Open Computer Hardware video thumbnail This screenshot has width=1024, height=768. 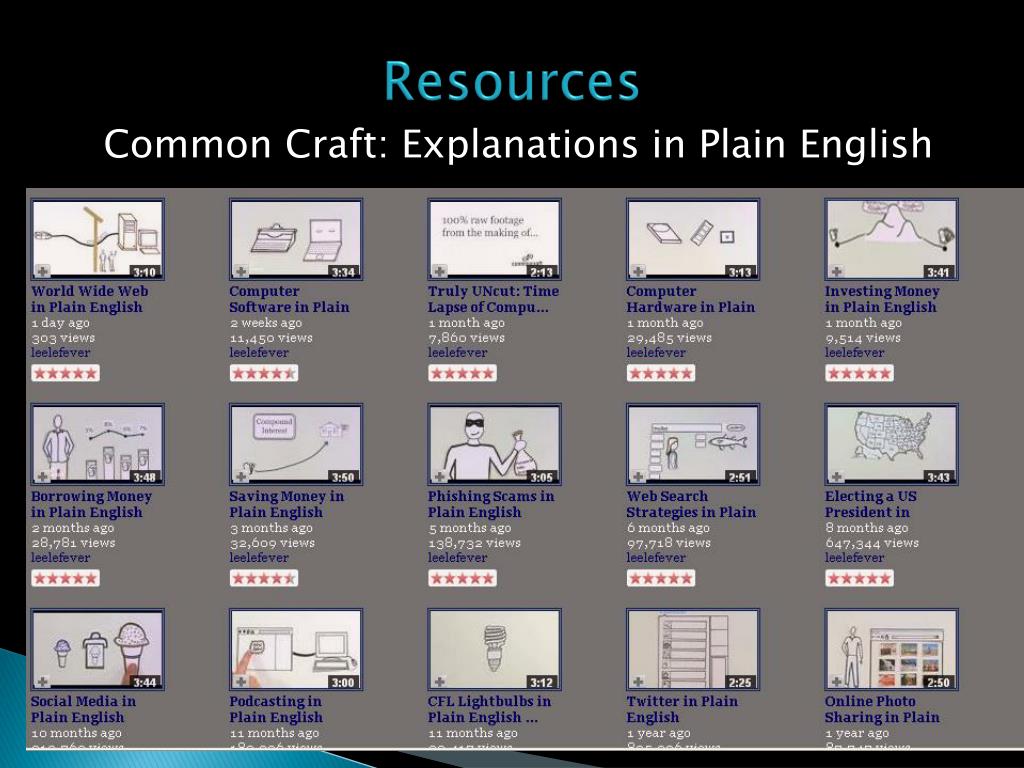point(693,239)
